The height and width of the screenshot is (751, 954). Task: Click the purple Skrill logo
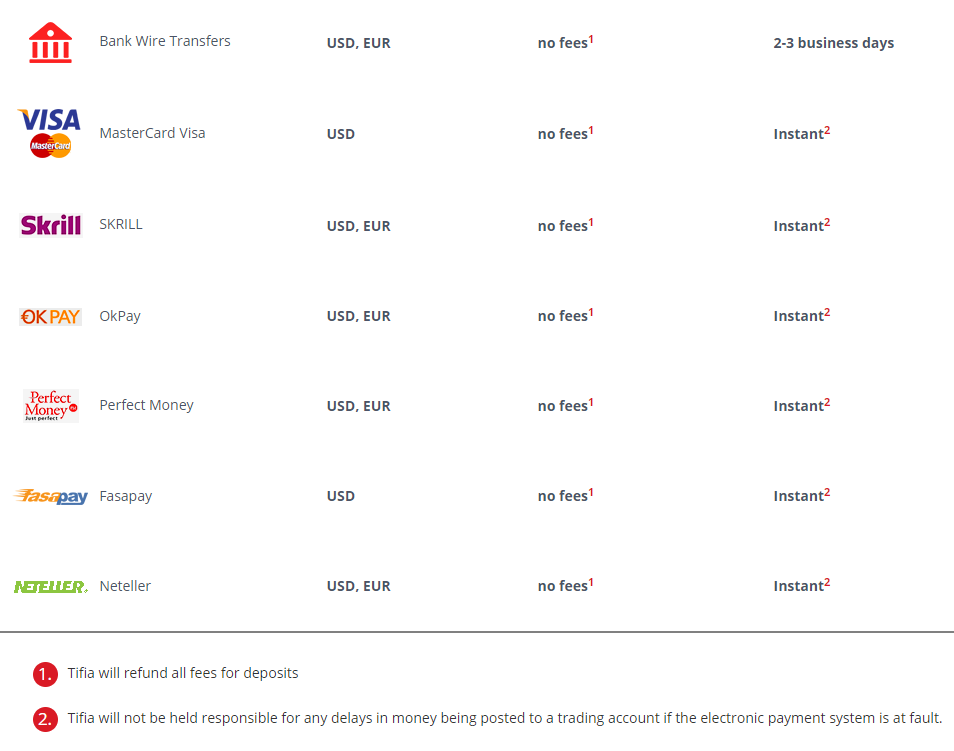click(51, 225)
